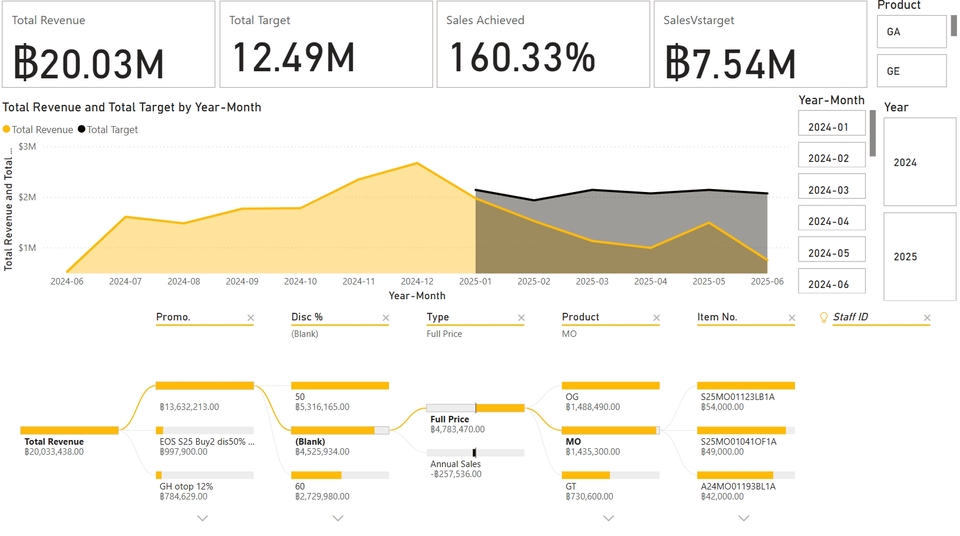Click the GE product slicer button
The width and height of the screenshot is (960, 536).
click(911, 71)
